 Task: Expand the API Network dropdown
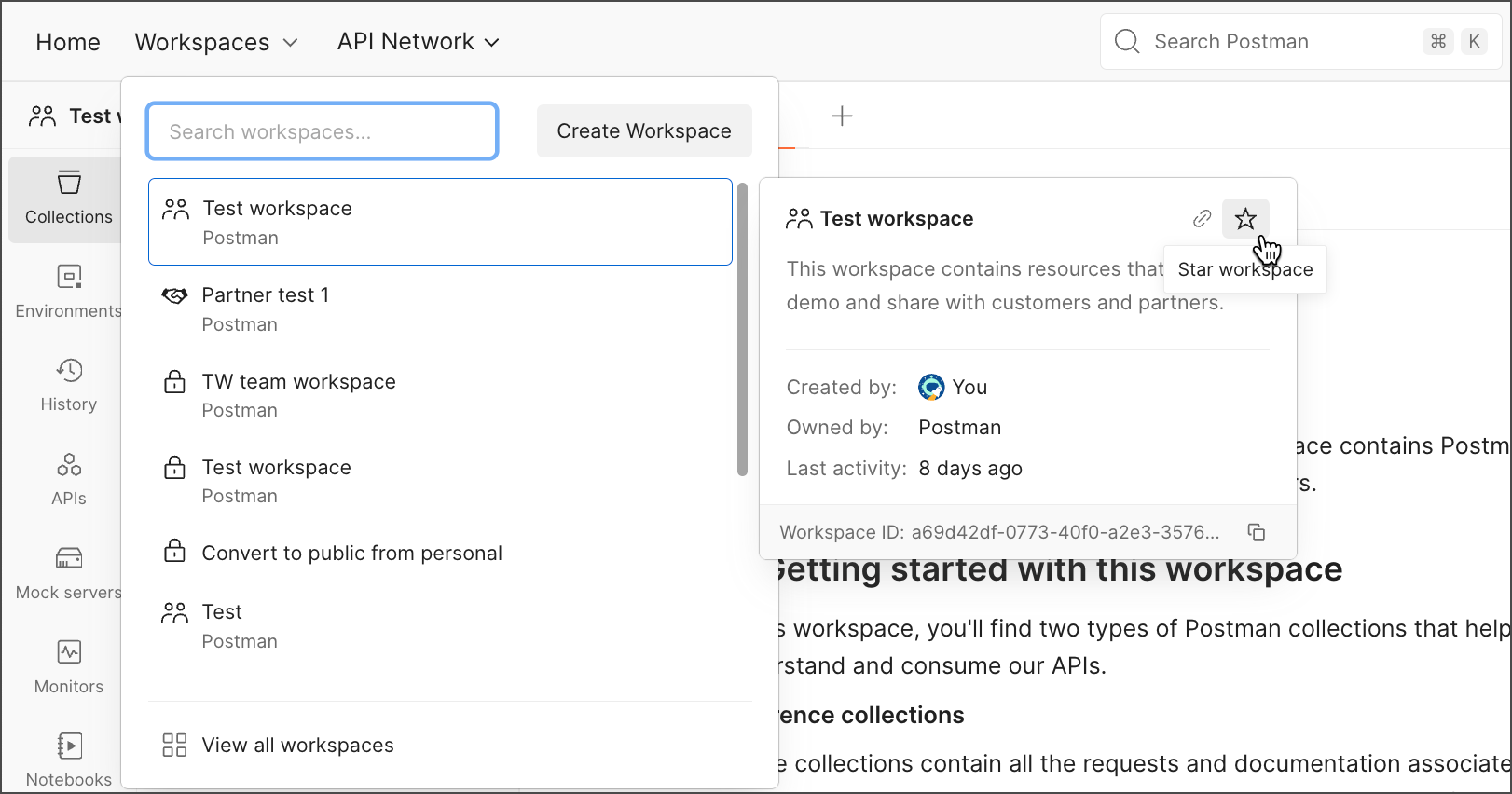click(x=418, y=42)
